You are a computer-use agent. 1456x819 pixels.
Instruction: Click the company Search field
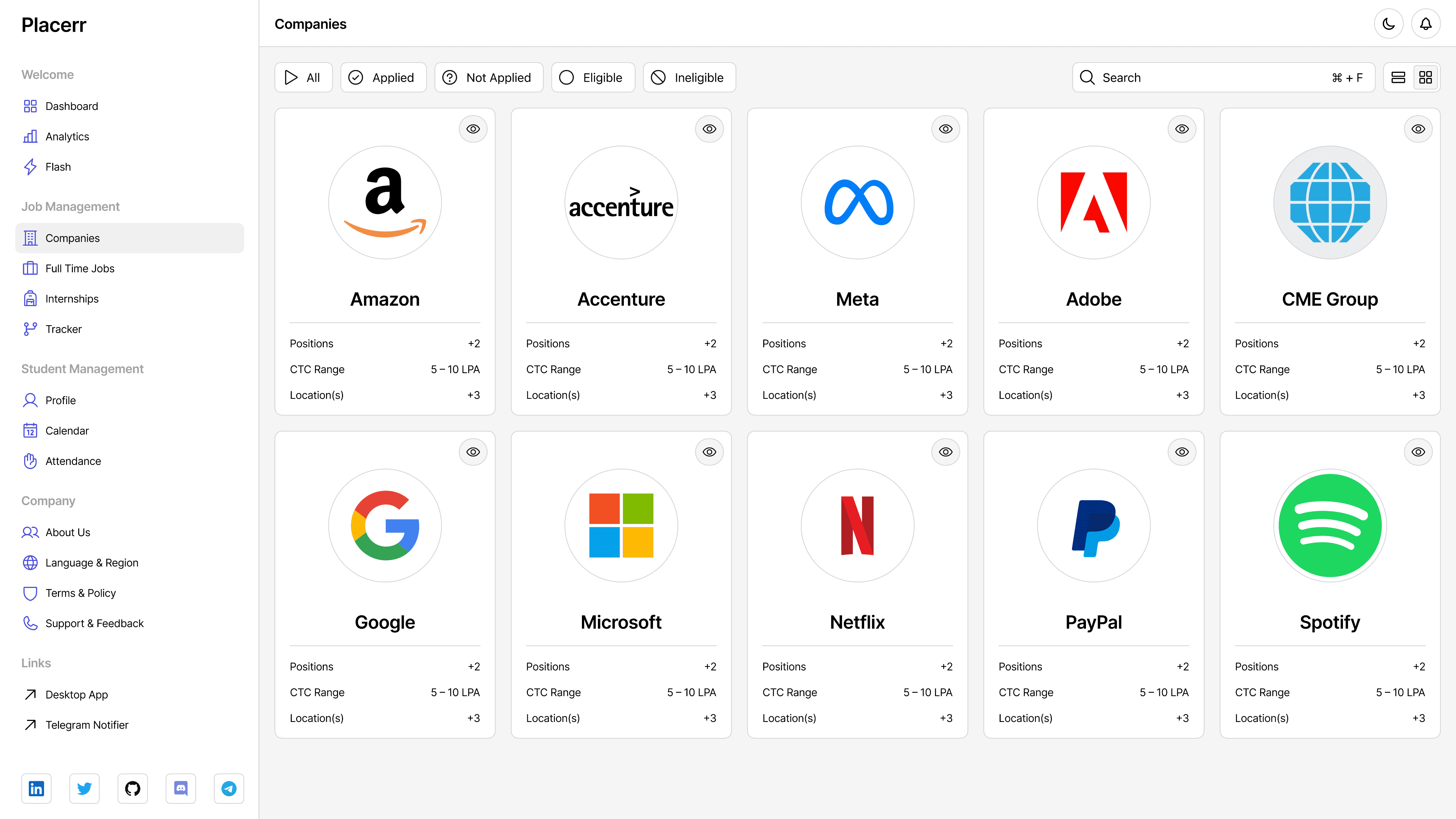1223,77
